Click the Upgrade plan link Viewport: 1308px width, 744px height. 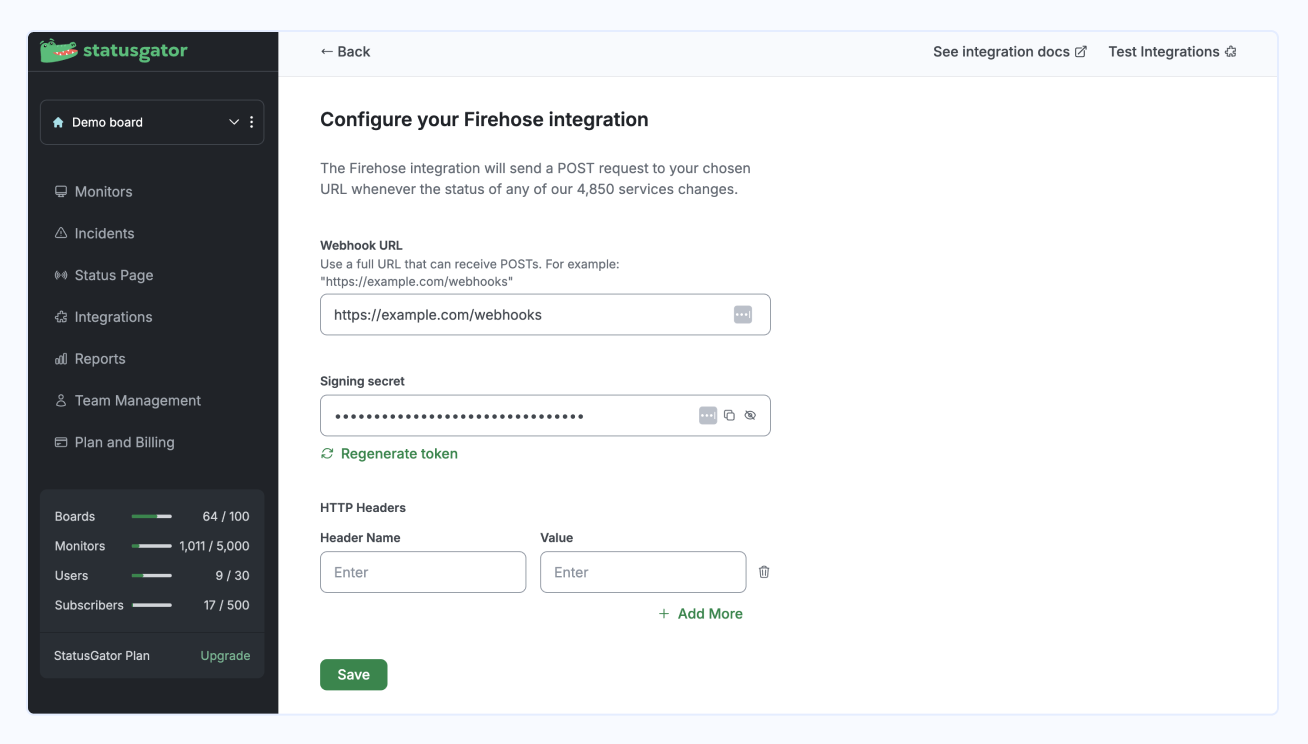pos(225,656)
